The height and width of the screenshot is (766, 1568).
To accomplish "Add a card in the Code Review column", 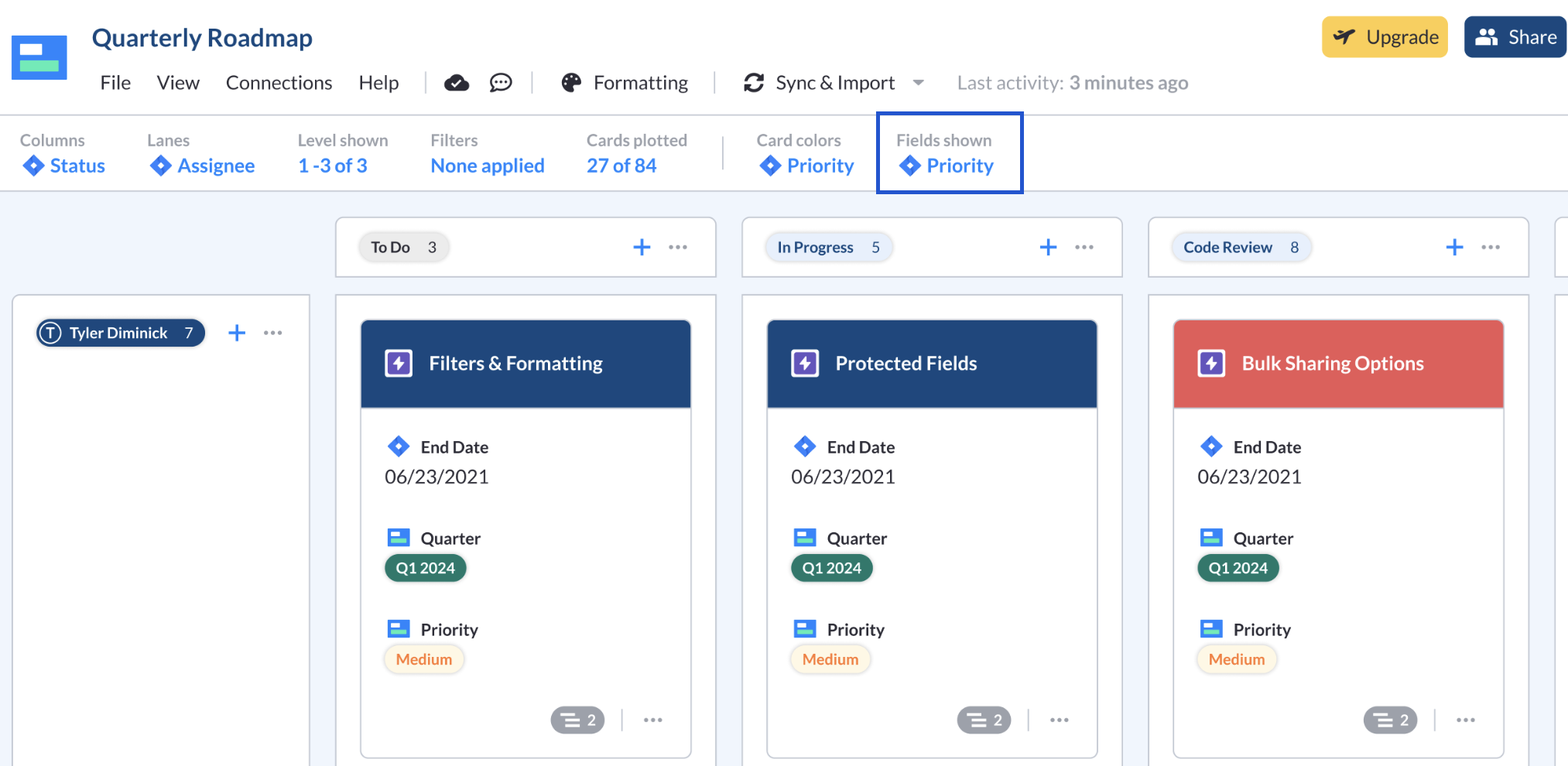I will 1454,247.
